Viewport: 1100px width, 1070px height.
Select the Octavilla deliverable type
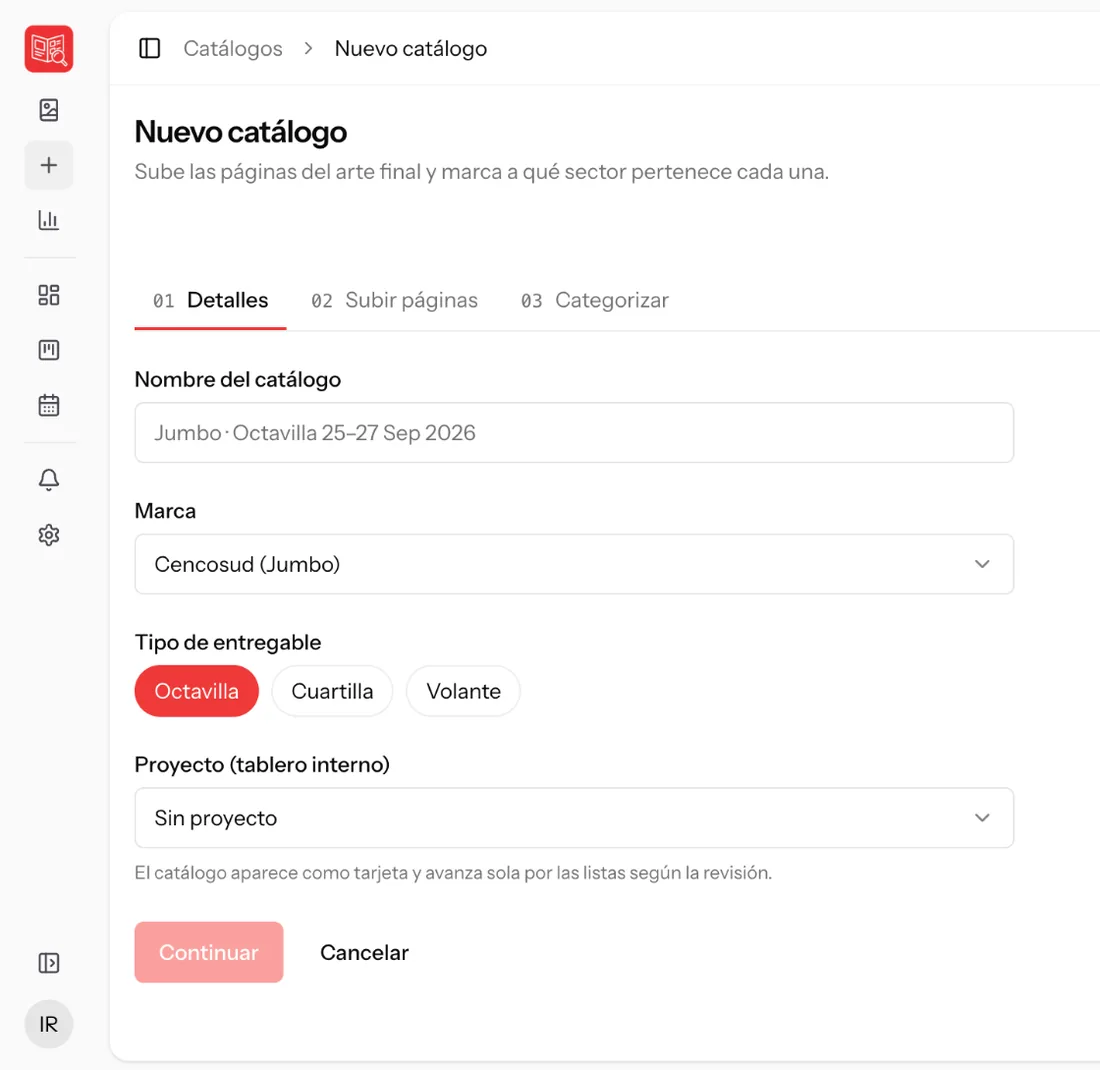click(196, 691)
